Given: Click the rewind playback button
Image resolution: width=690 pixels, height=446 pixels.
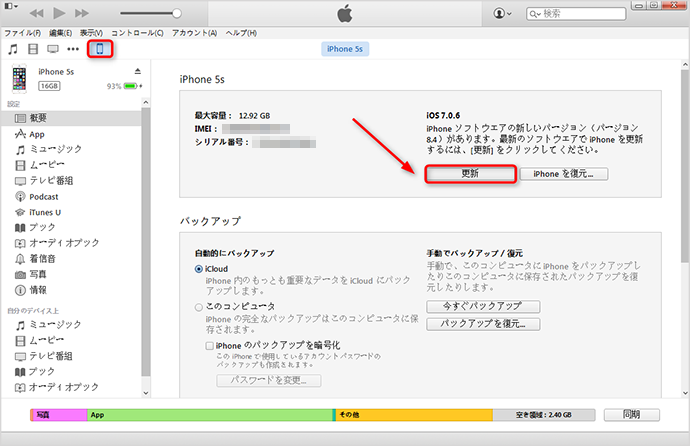Looking at the screenshot, I should [37, 13].
